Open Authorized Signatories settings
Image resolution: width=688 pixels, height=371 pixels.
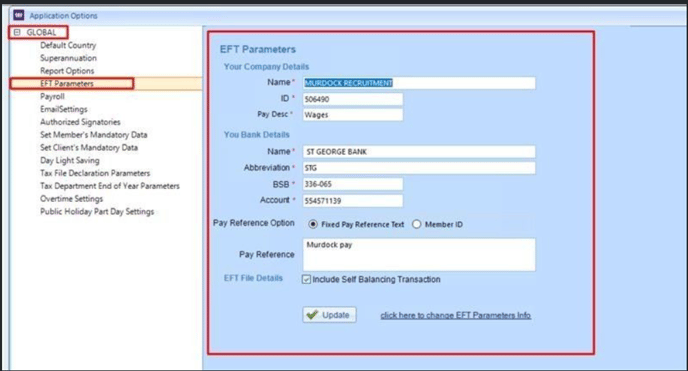tap(80, 122)
